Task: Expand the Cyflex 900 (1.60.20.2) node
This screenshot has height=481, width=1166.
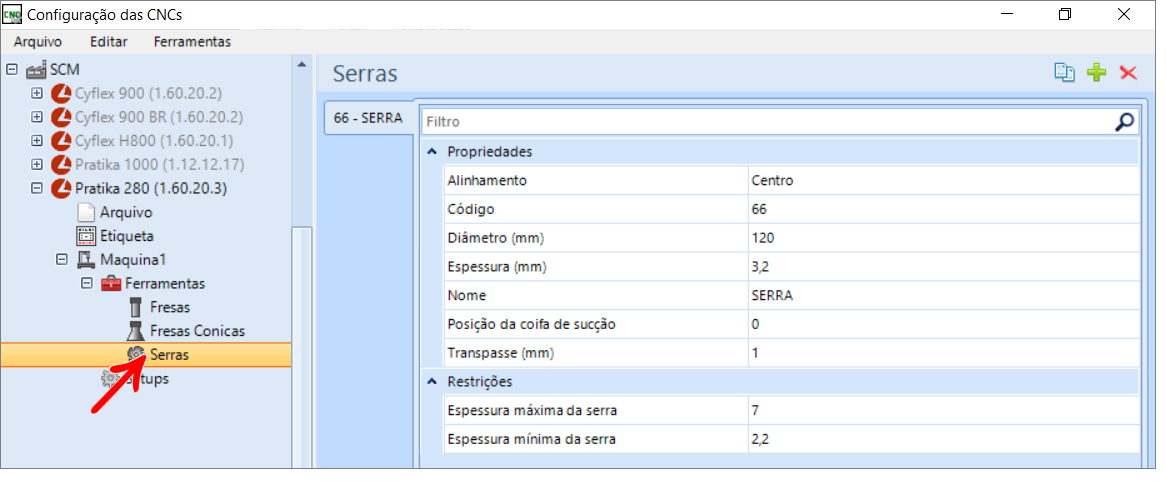Action: 37,93
